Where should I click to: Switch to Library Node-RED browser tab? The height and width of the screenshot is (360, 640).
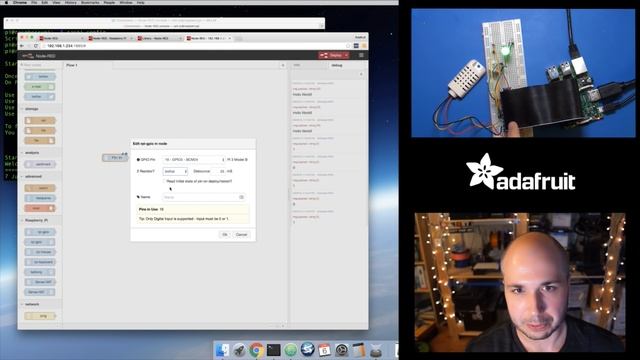159,38
